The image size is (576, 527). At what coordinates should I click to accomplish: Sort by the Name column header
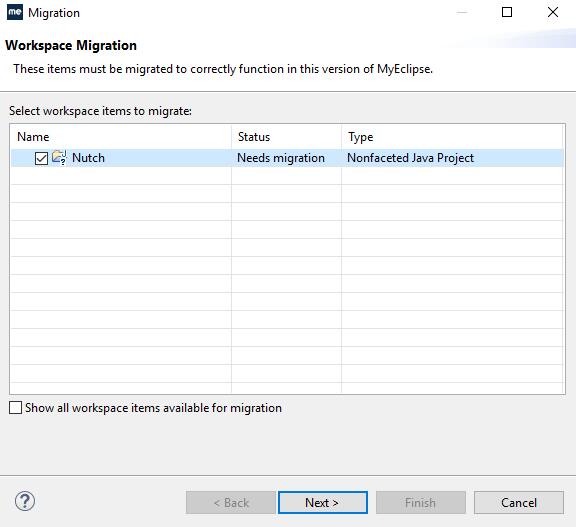click(x=121, y=137)
